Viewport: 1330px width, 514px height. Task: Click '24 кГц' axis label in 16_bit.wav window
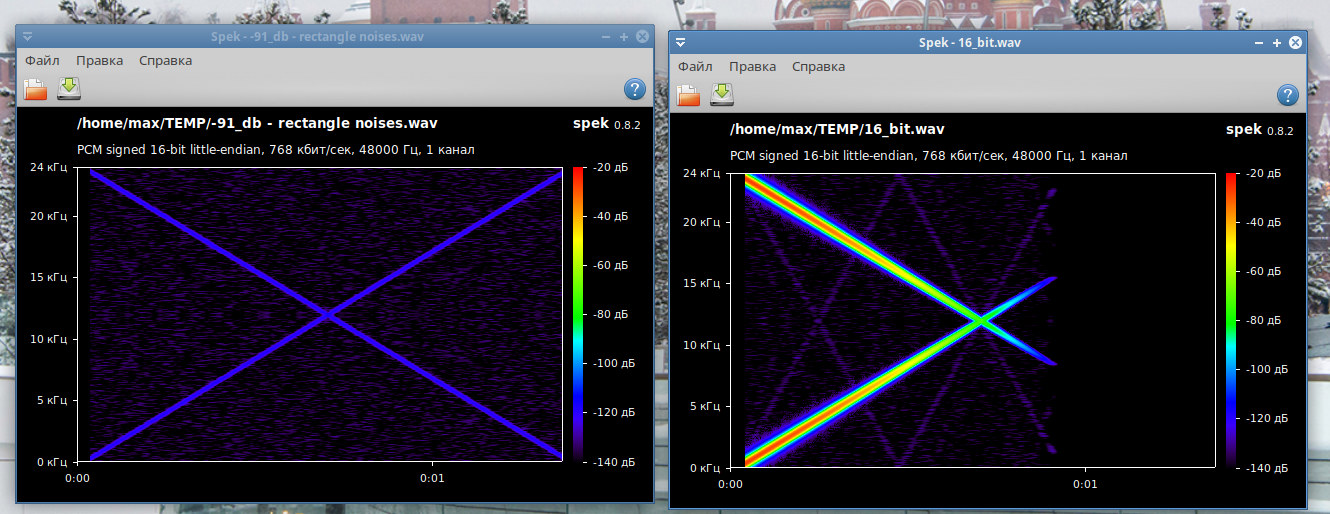click(x=701, y=173)
